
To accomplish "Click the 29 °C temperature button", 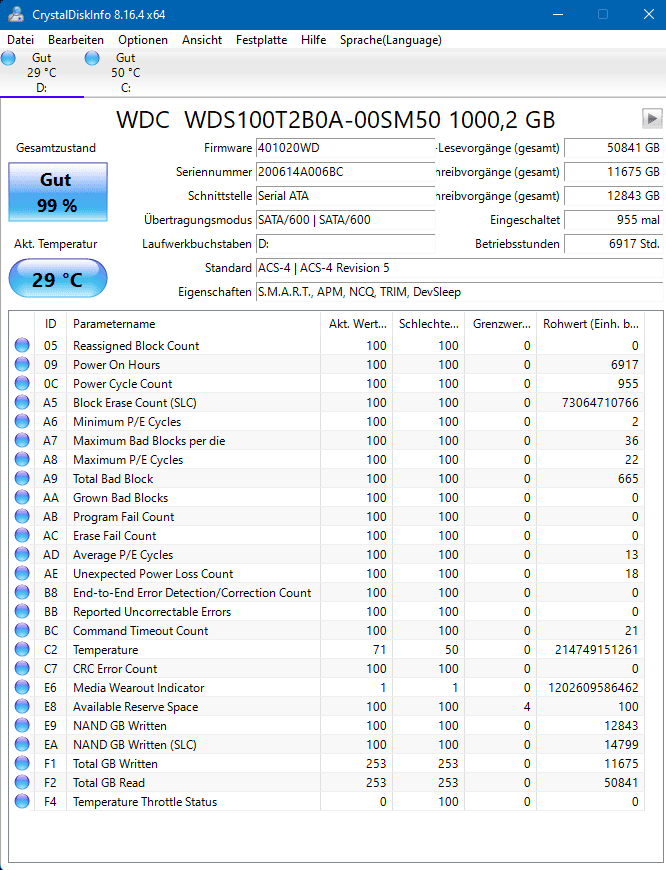I will [x=58, y=279].
